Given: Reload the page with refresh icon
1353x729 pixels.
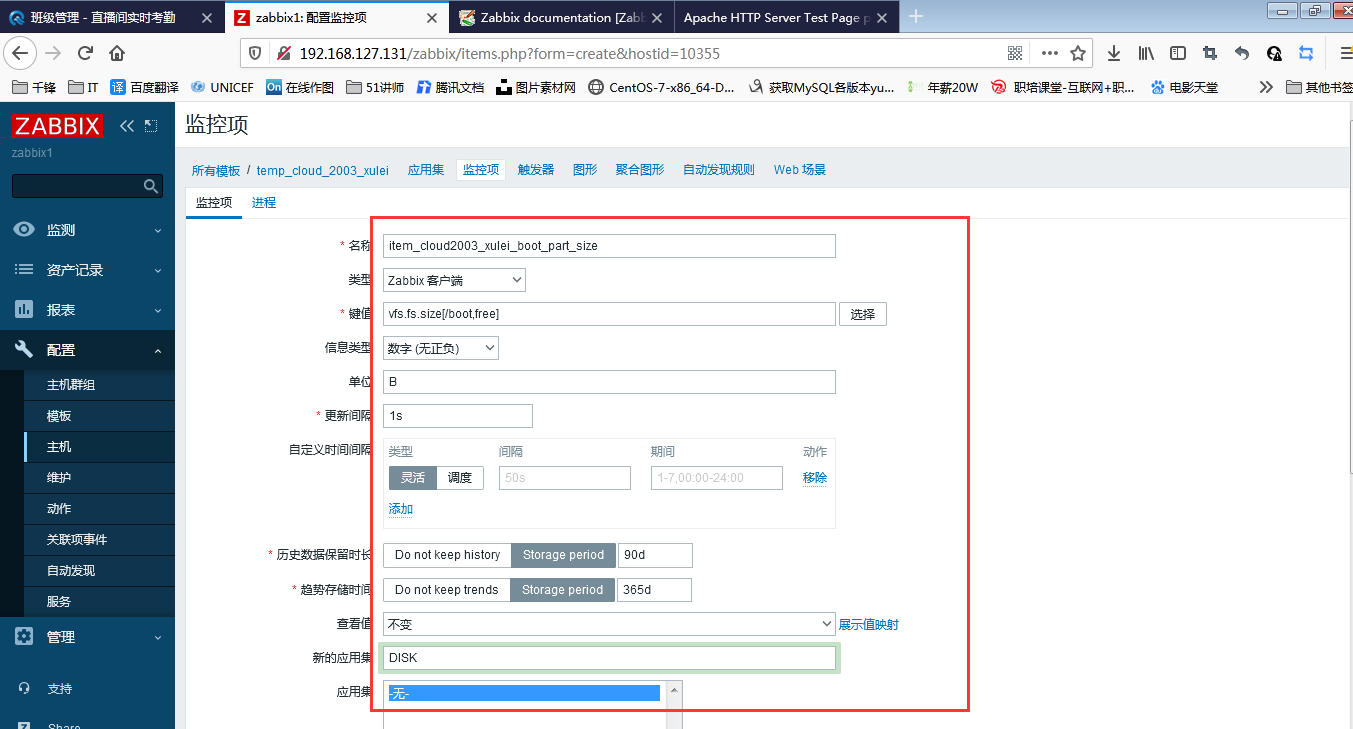Looking at the screenshot, I should pos(85,53).
